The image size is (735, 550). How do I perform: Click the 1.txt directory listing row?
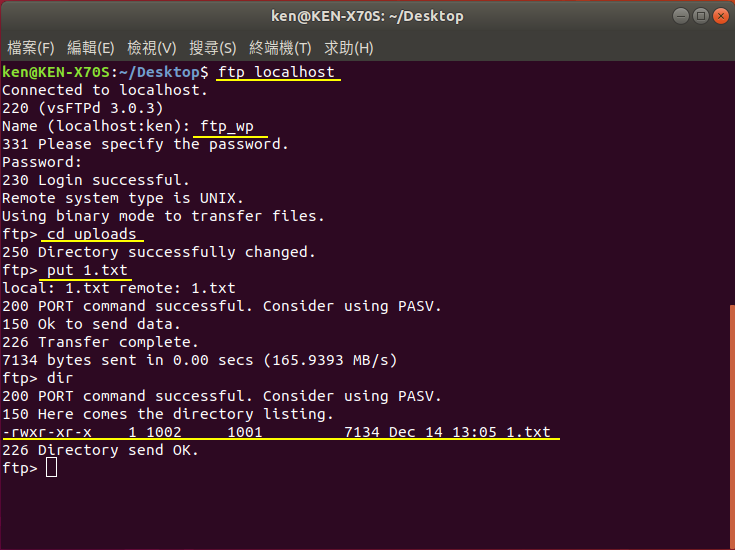pos(277,432)
